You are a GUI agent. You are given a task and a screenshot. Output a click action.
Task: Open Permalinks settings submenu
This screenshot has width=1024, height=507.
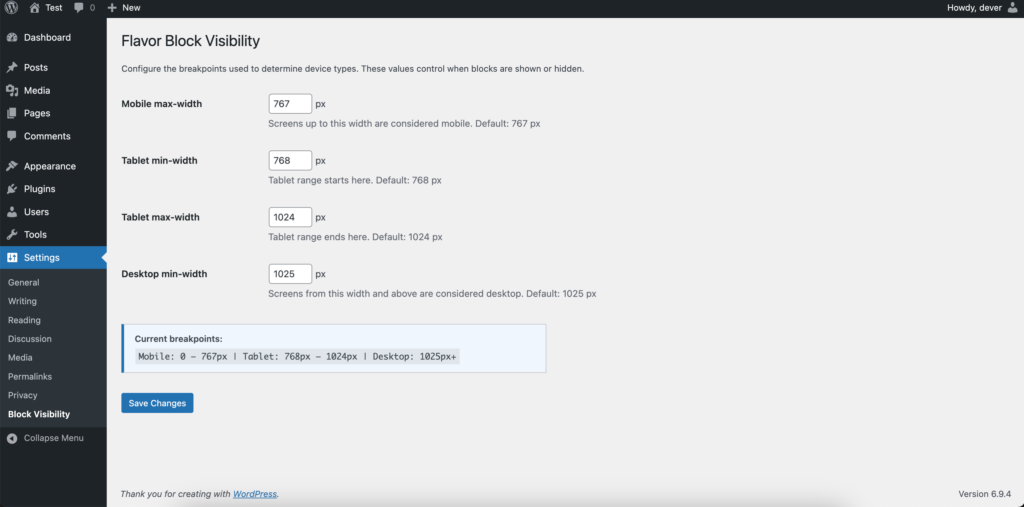point(30,376)
